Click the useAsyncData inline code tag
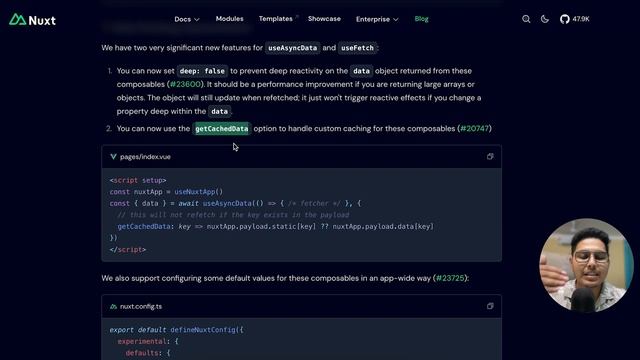This screenshot has height=360, width=640. (292, 48)
